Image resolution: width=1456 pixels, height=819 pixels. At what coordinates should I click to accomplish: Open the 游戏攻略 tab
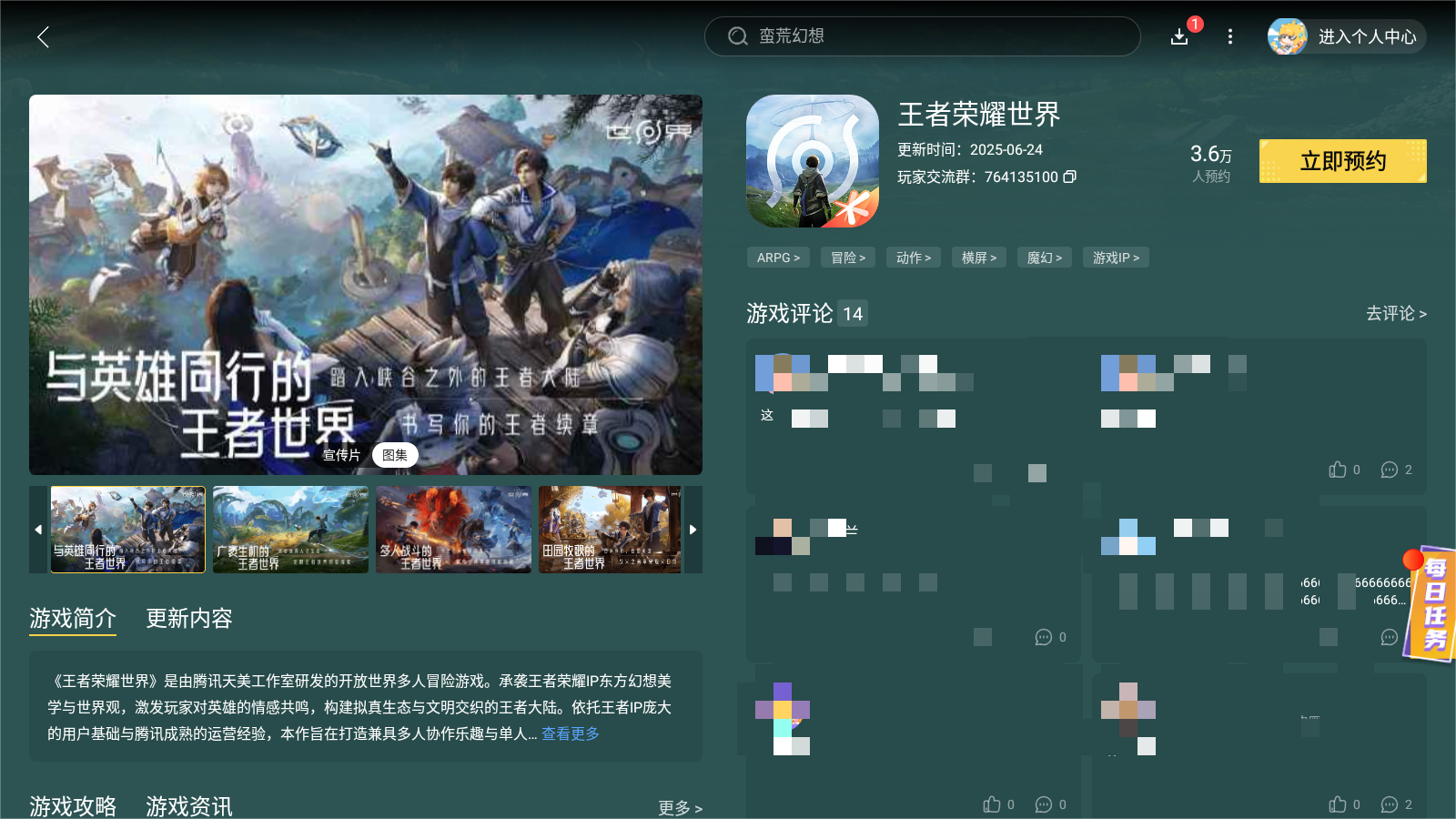[x=73, y=806]
